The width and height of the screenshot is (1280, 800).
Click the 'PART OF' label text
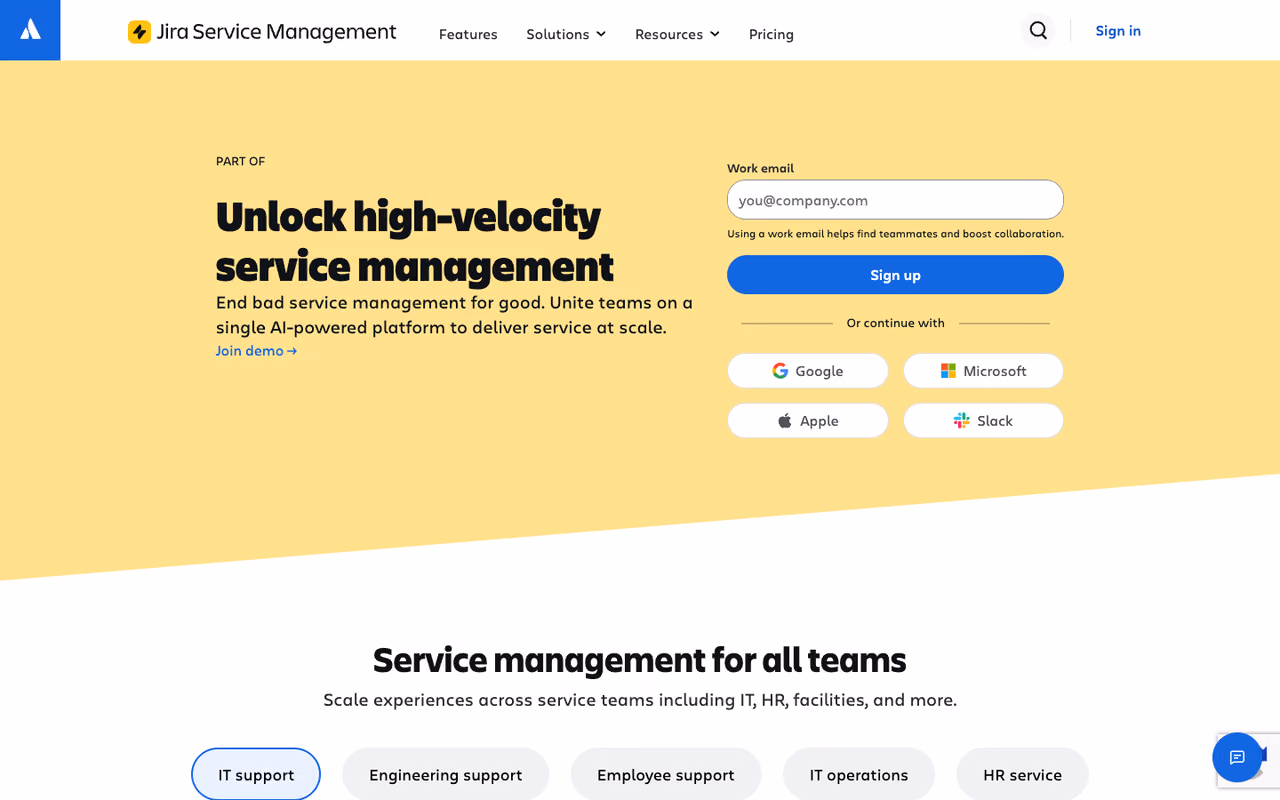click(240, 161)
